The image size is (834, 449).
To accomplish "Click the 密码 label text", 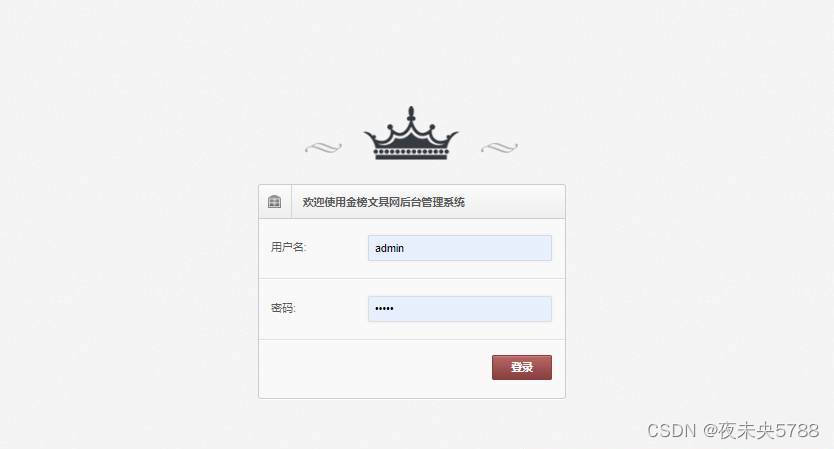I will tap(283, 308).
